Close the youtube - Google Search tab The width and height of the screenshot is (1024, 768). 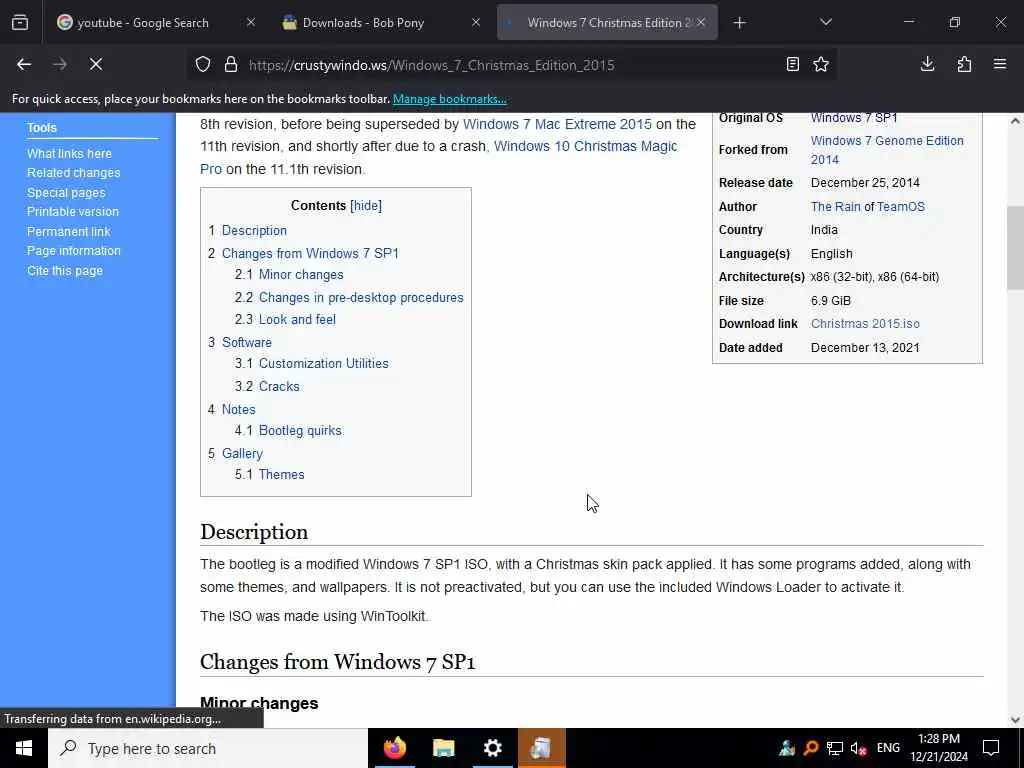click(x=251, y=22)
